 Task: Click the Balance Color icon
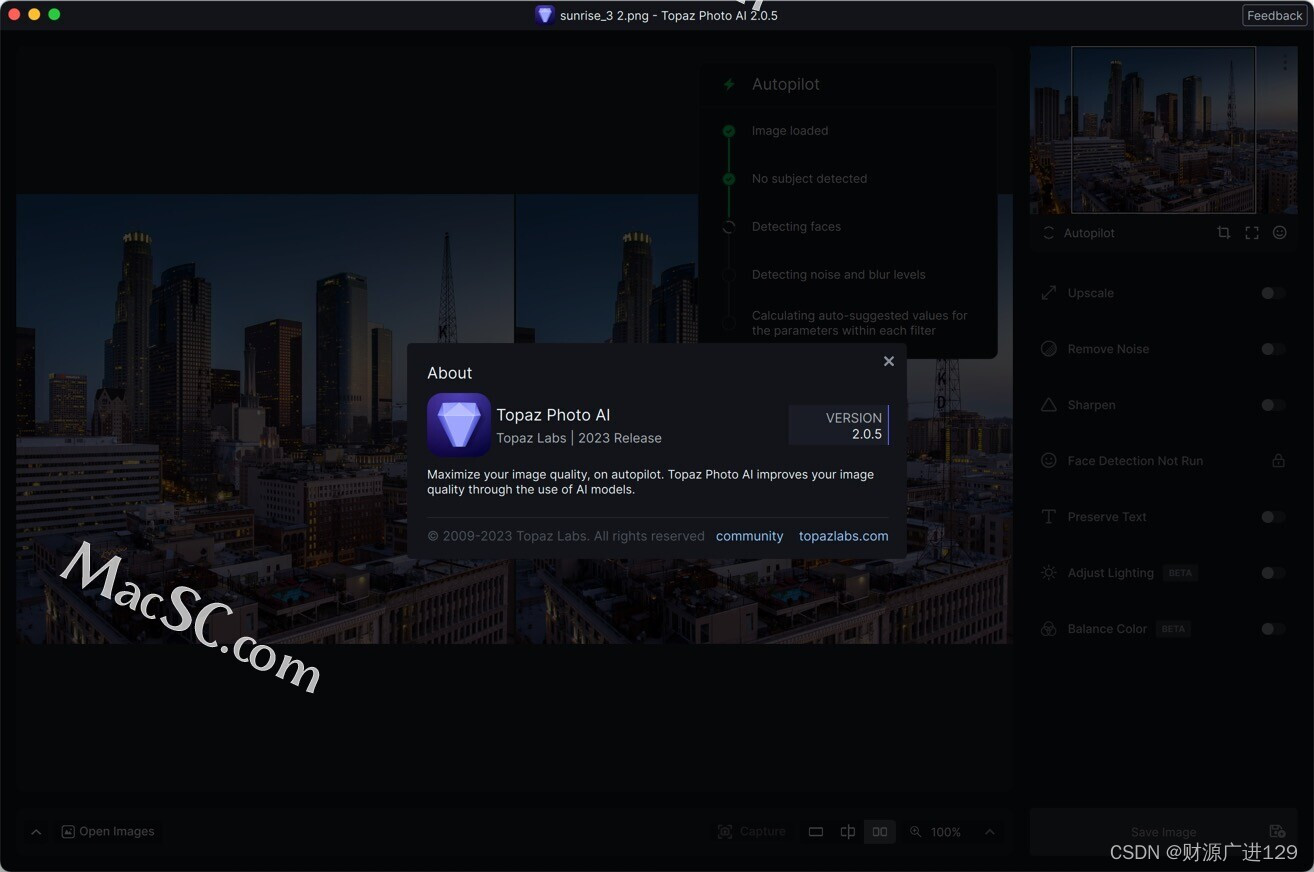pyautogui.click(x=1049, y=629)
